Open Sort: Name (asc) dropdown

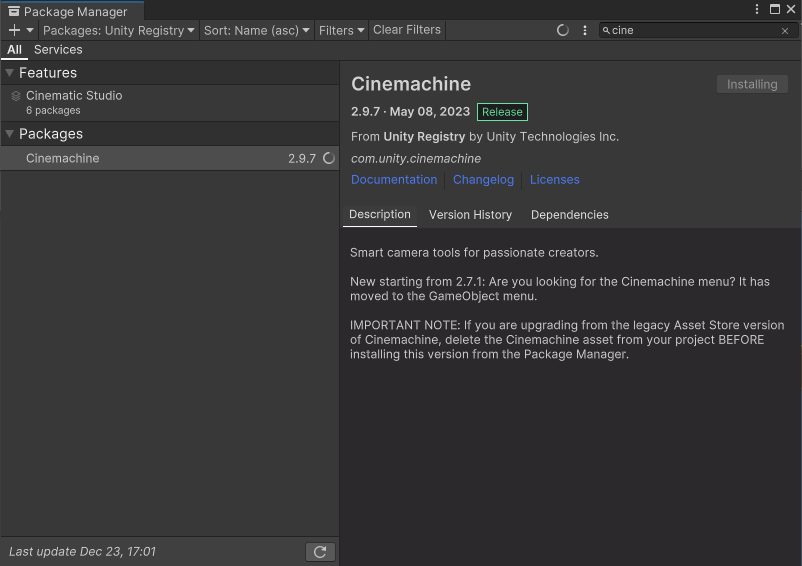[257, 30]
